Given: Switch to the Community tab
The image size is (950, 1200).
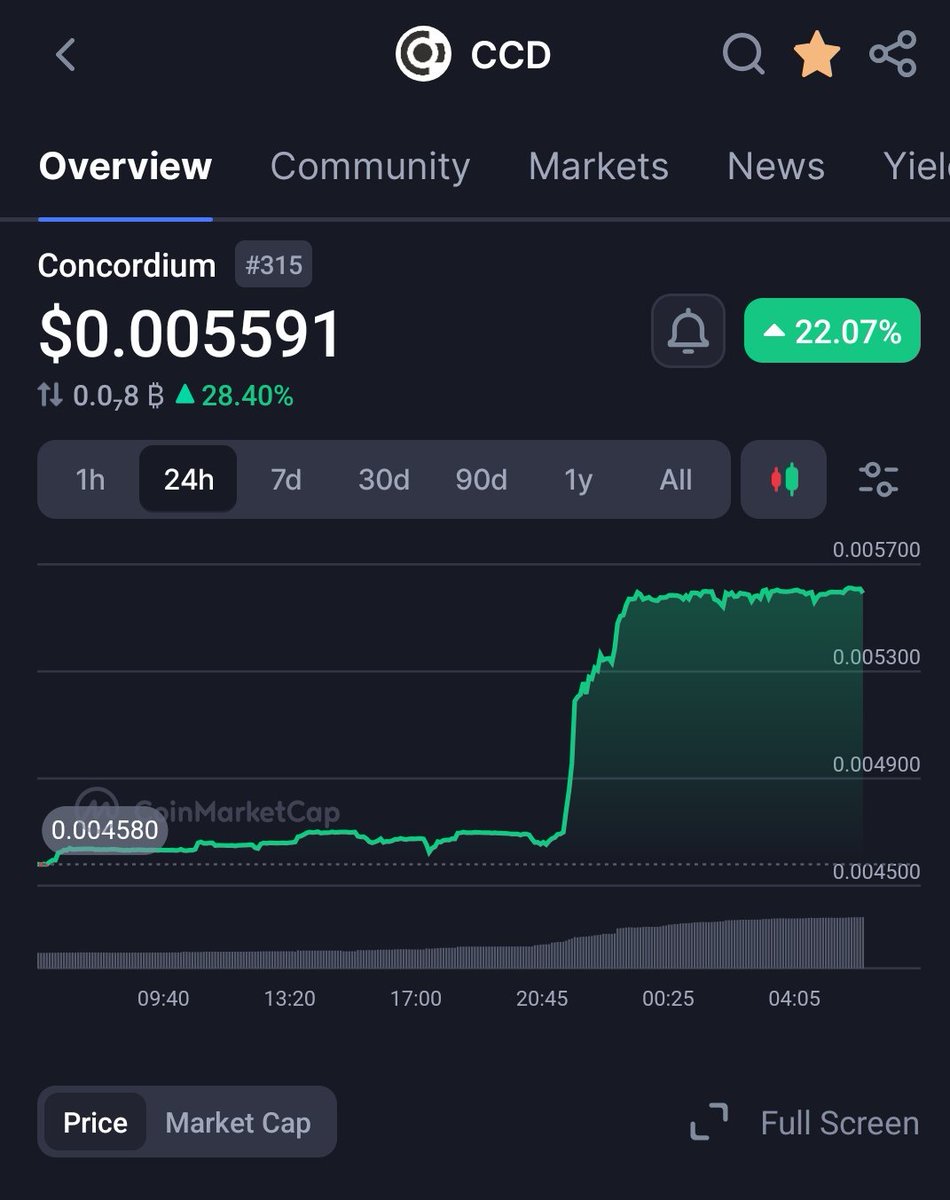Looking at the screenshot, I should (370, 166).
